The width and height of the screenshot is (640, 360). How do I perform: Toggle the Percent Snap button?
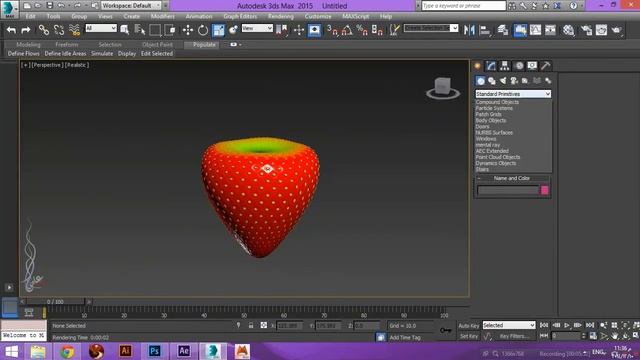point(362,30)
